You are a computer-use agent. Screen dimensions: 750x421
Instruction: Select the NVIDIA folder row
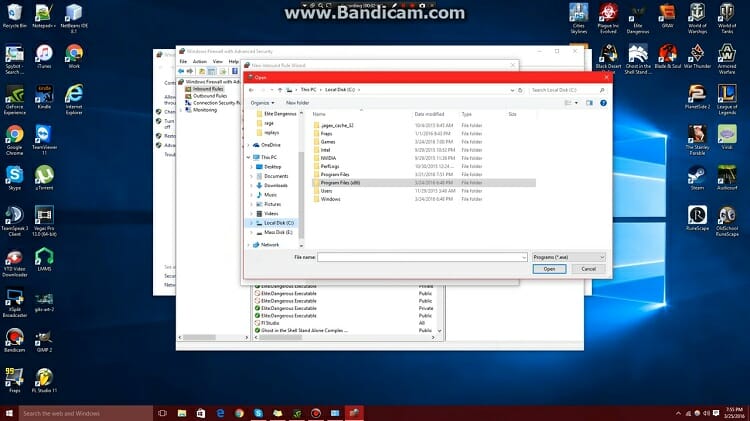(x=424, y=158)
